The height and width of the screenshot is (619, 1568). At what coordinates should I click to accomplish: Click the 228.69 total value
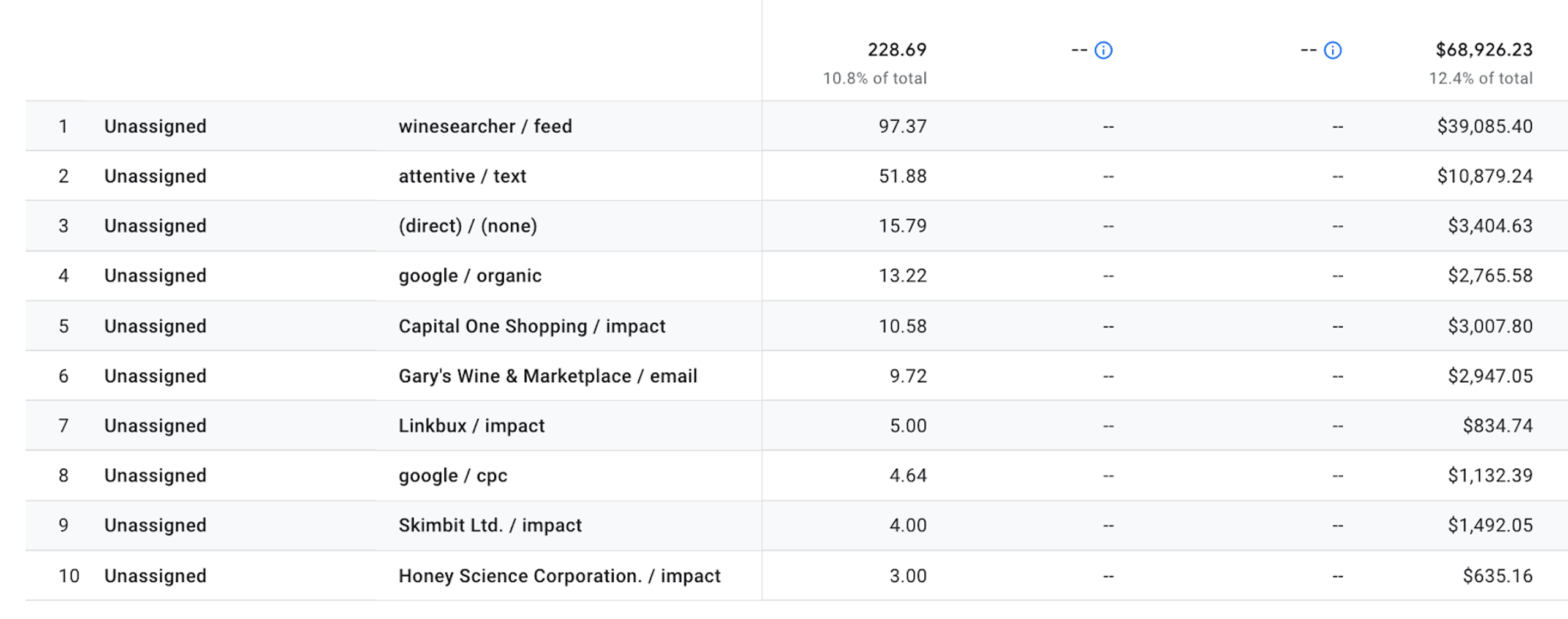click(x=897, y=50)
